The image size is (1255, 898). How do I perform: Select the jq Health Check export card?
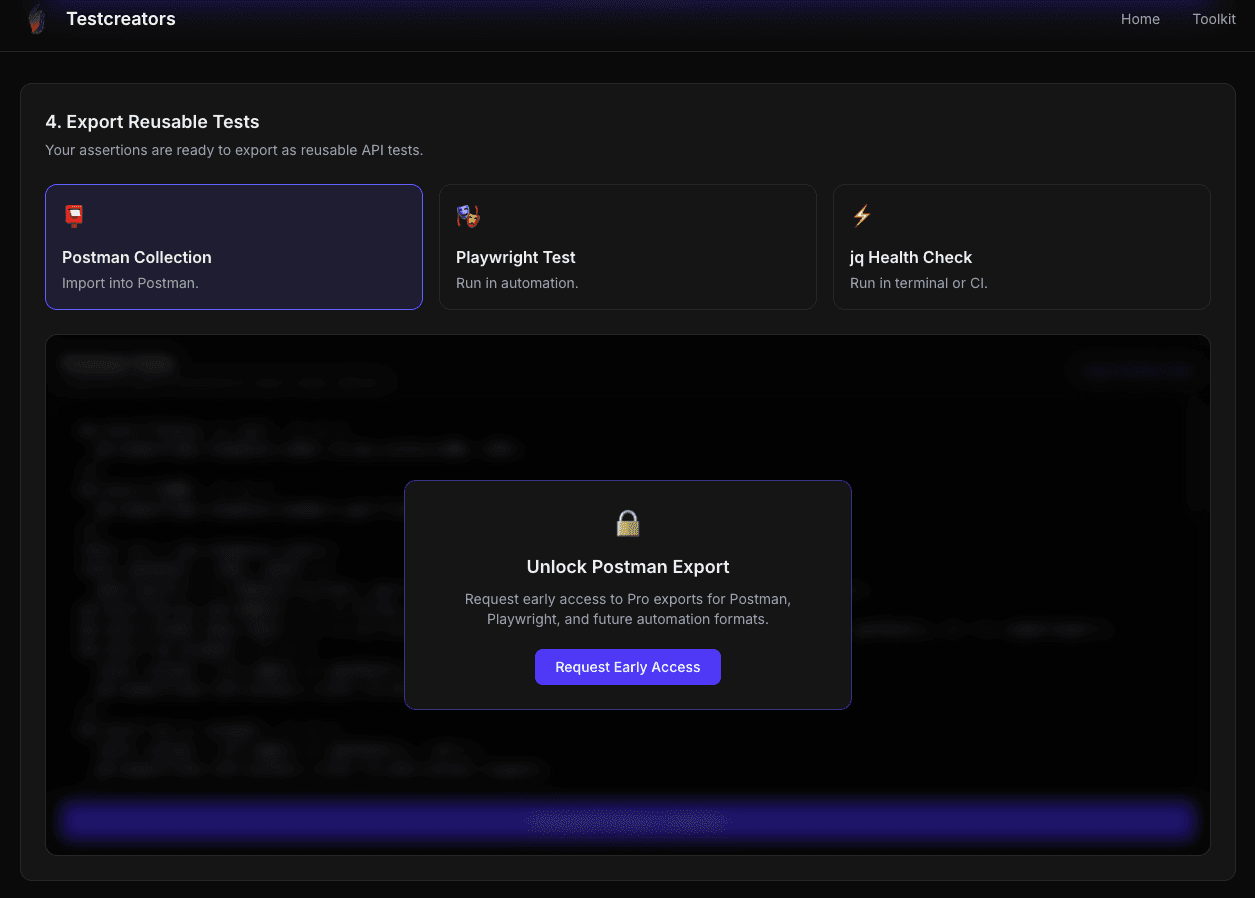point(1022,247)
